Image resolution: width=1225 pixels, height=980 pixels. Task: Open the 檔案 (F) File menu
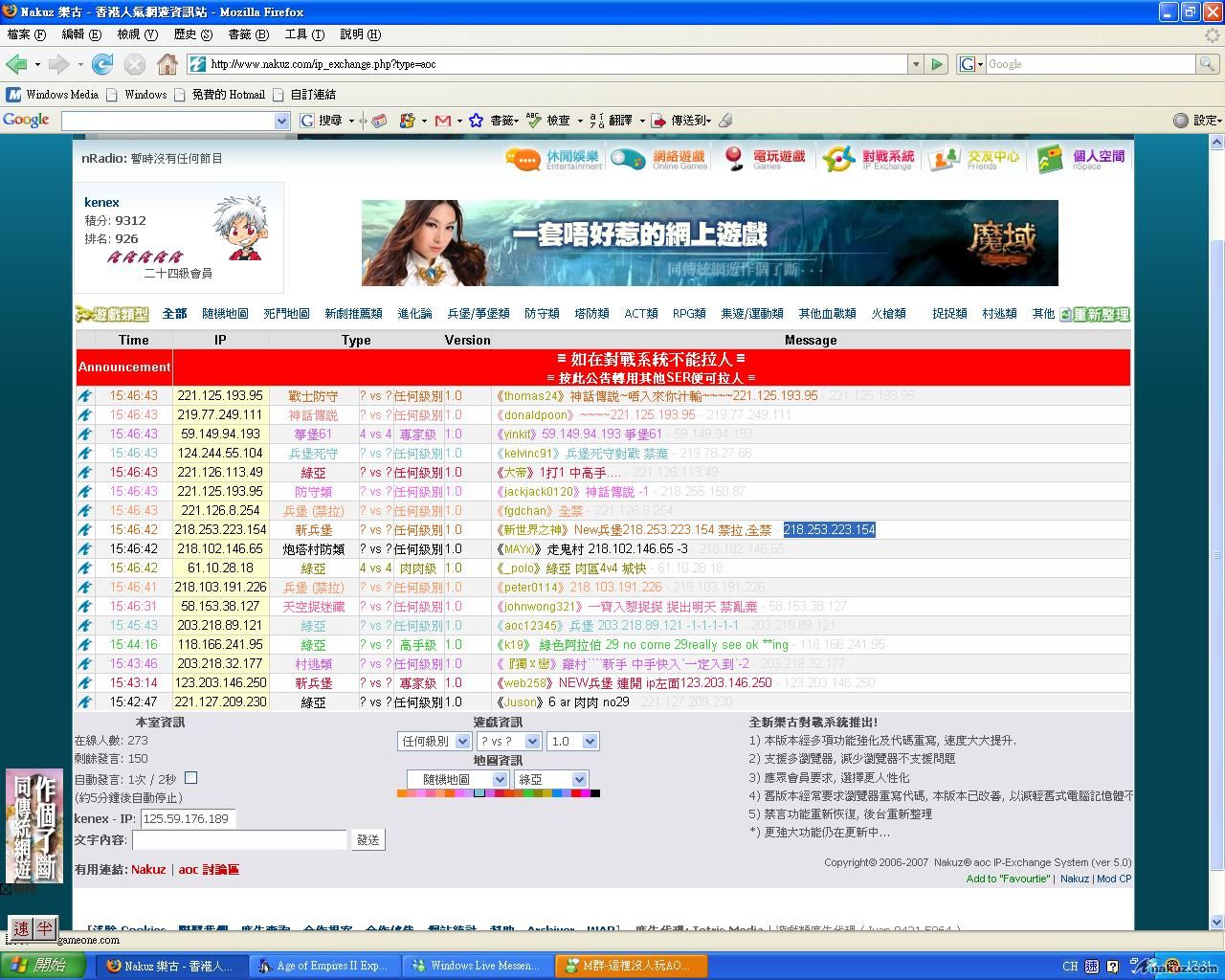[x=27, y=34]
